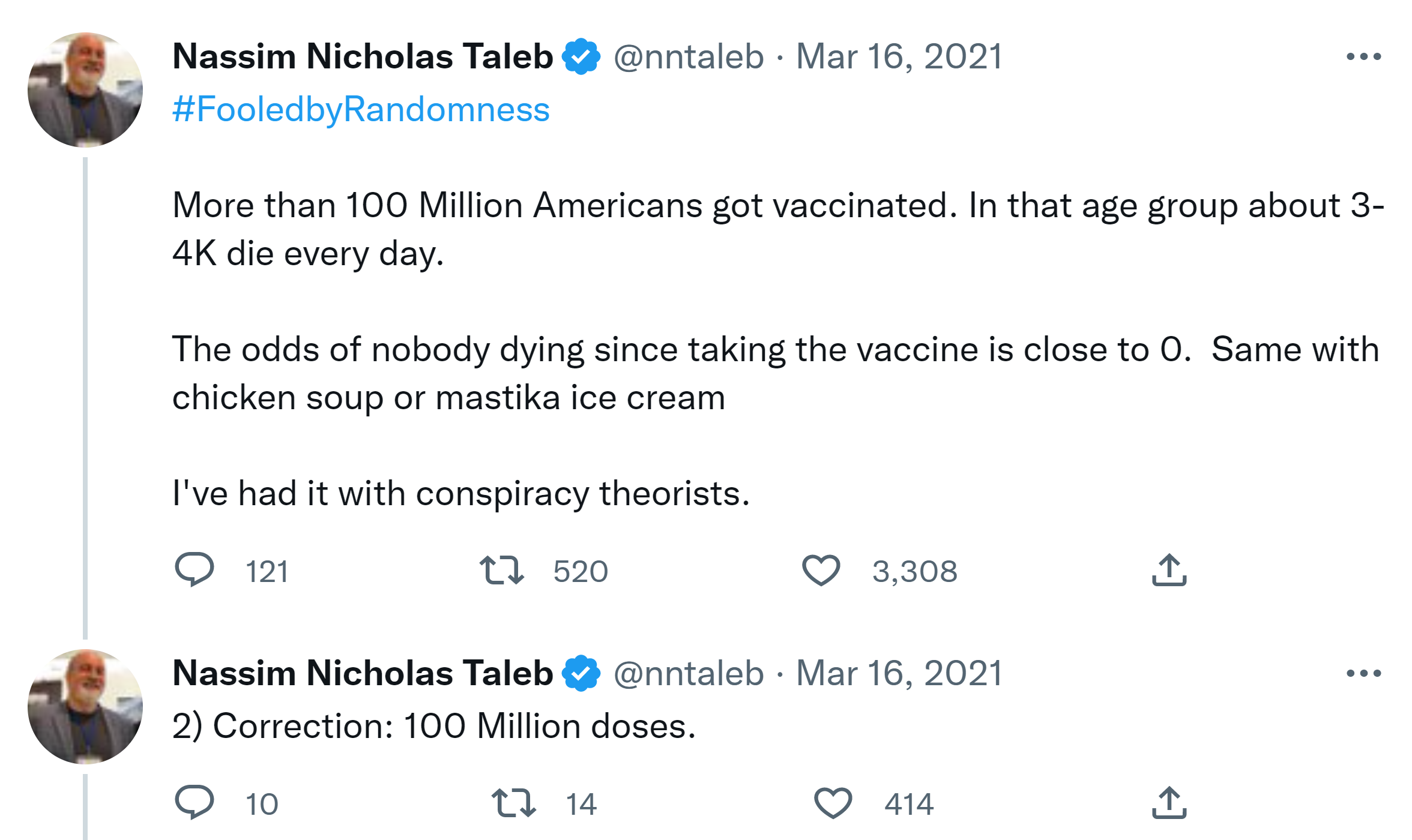
Task: Open more options on first tweet
Action: [x=1363, y=57]
